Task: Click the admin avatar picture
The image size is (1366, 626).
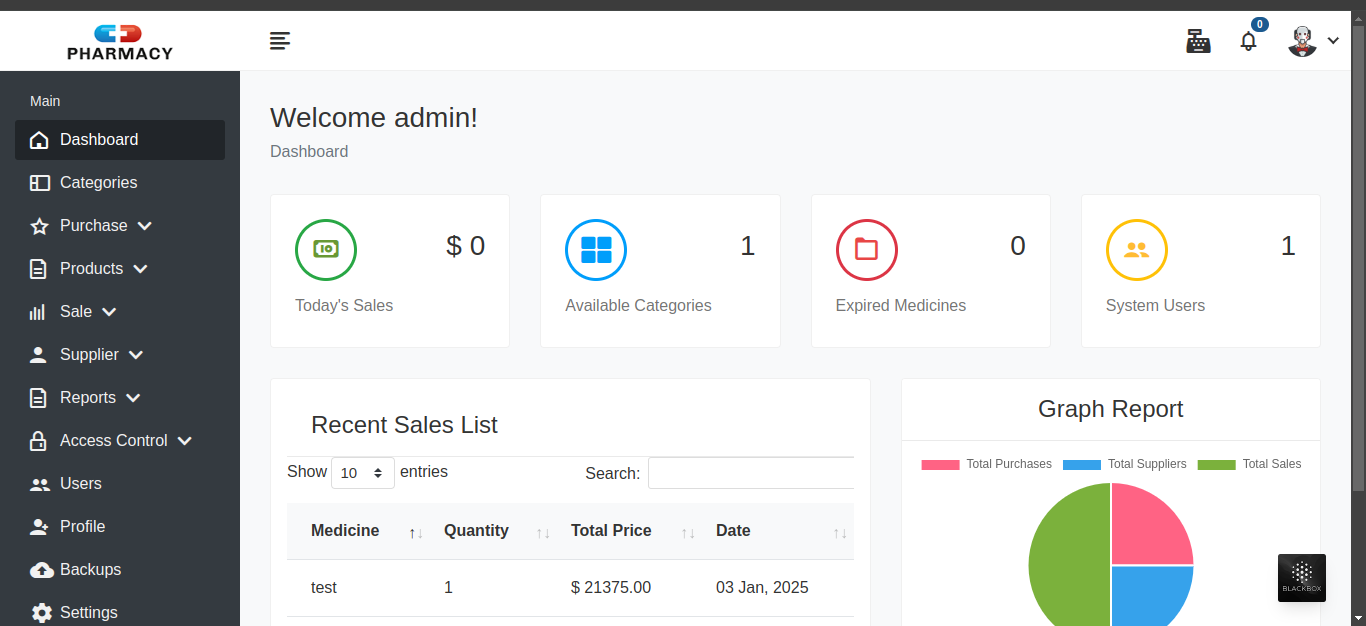Action: click(x=1302, y=41)
